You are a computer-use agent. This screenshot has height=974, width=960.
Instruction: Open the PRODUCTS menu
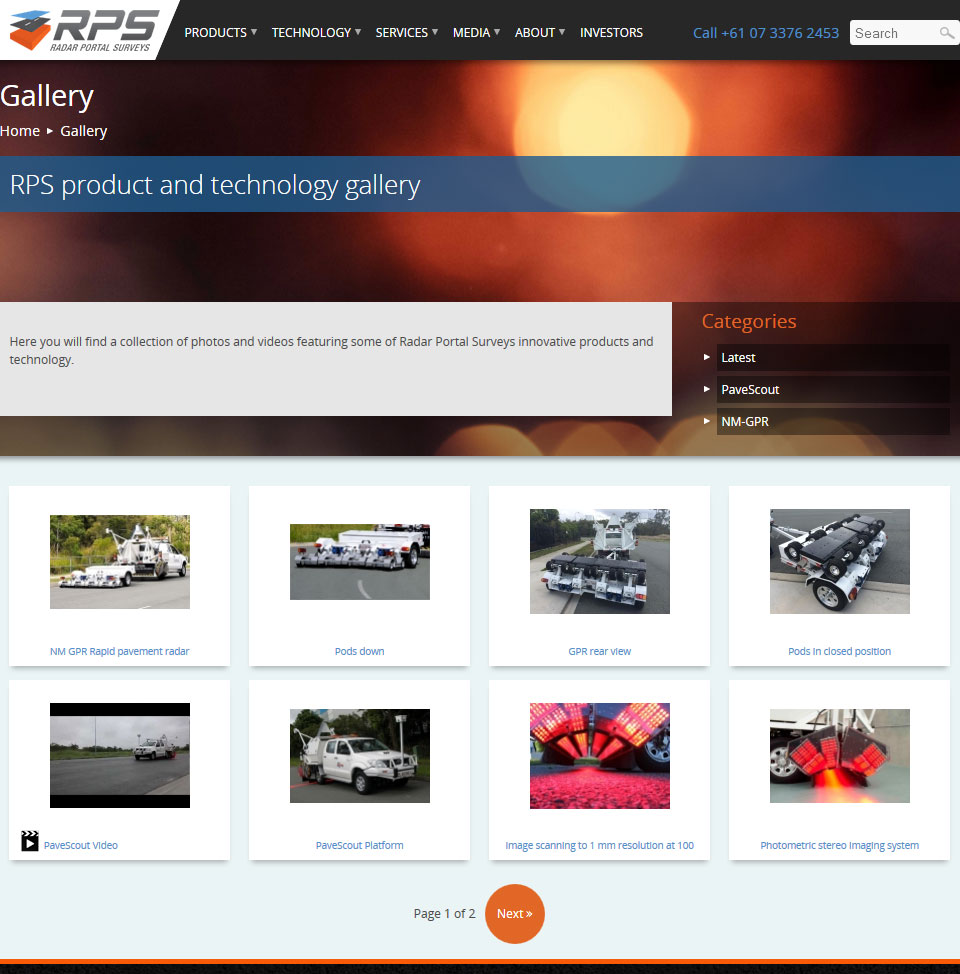(216, 33)
